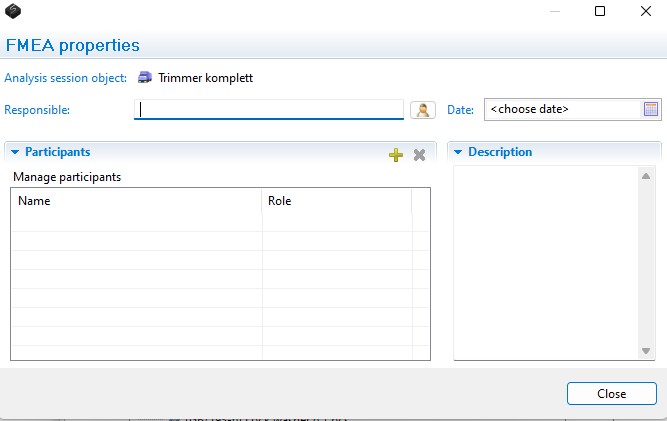Maximize the FMEA properties window
The height and width of the screenshot is (421, 667).
(x=600, y=12)
